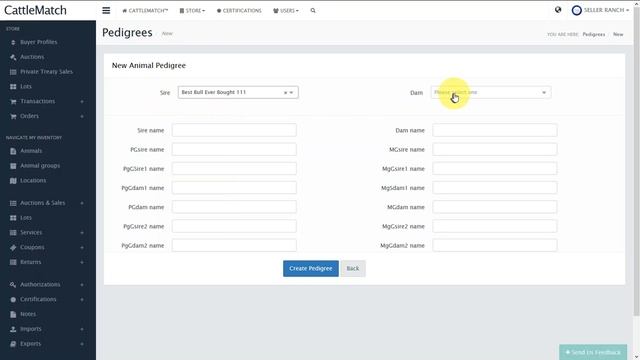Open the Dam select dropdown

[x=491, y=92]
